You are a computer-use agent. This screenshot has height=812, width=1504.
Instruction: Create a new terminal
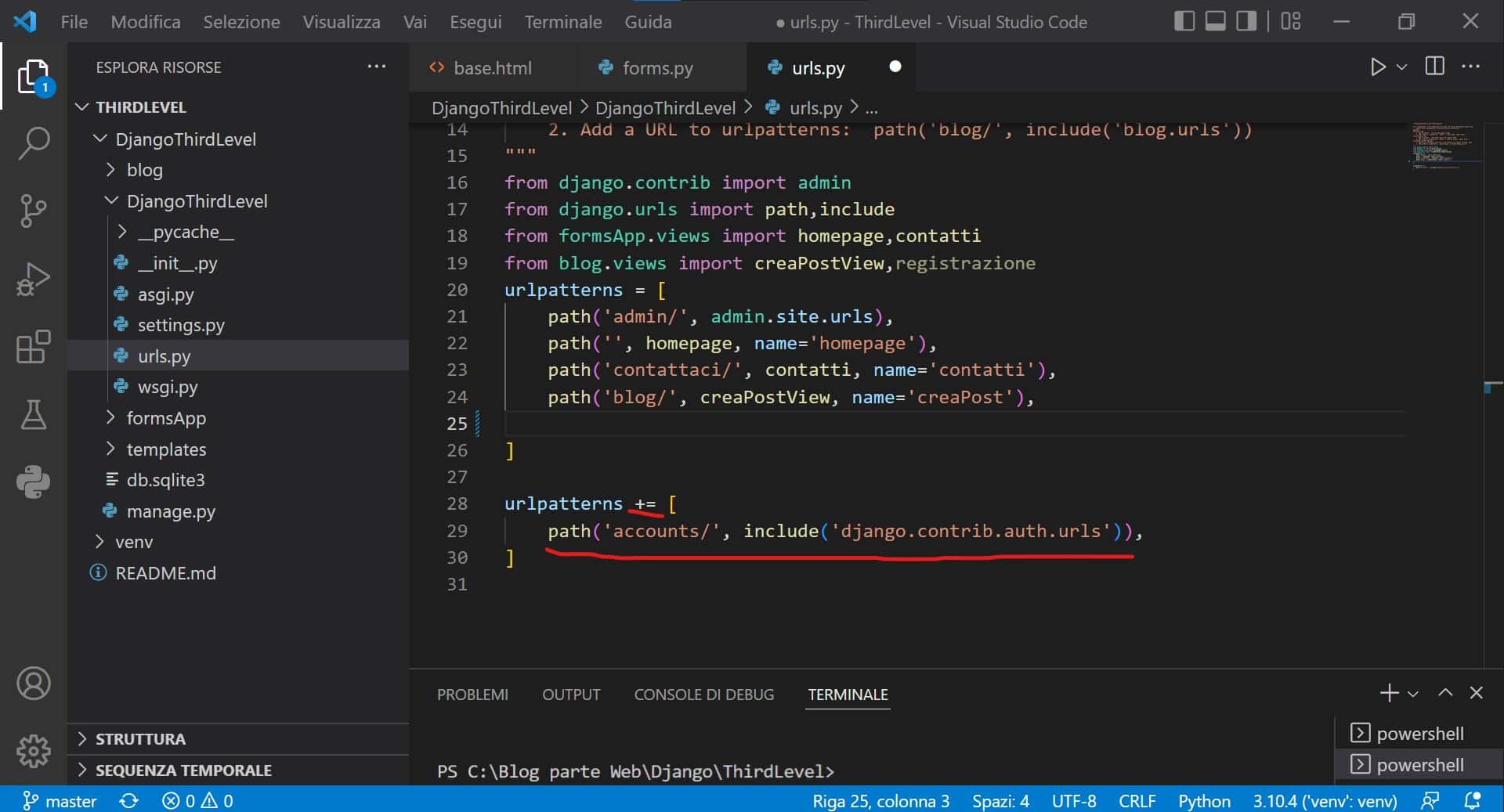click(x=1389, y=693)
